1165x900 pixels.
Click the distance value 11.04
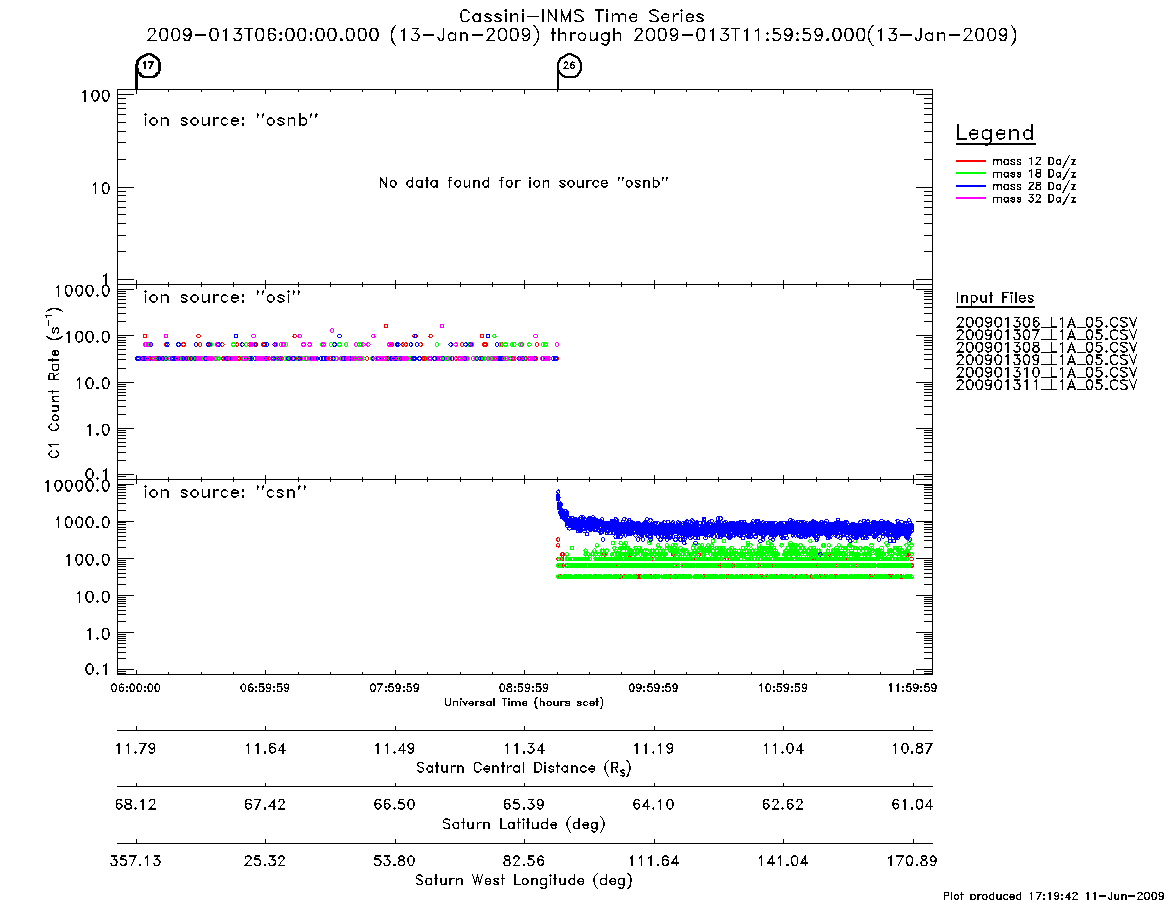pyautogui.click(x=783, y=748)
